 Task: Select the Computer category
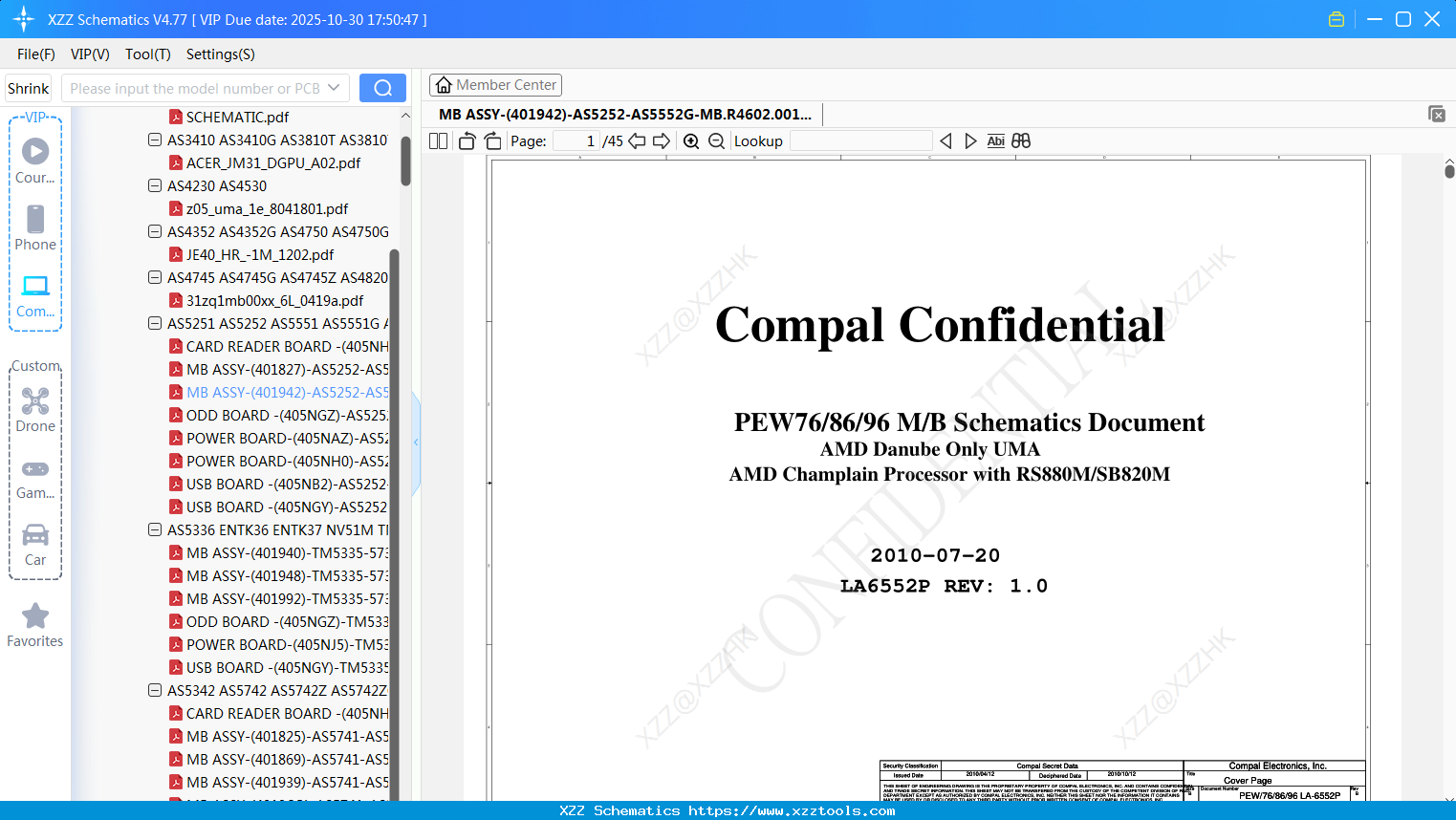click(35, 295)
